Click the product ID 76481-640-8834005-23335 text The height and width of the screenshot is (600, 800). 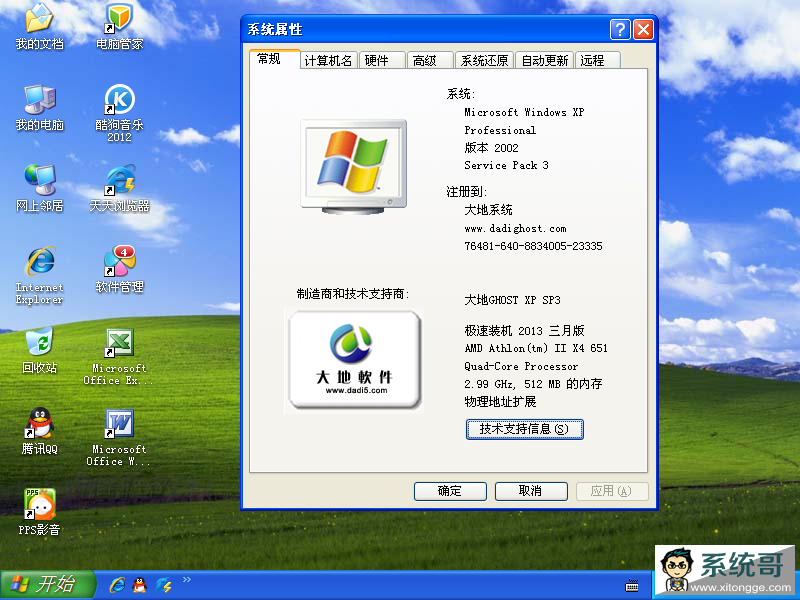click(533, 246)
